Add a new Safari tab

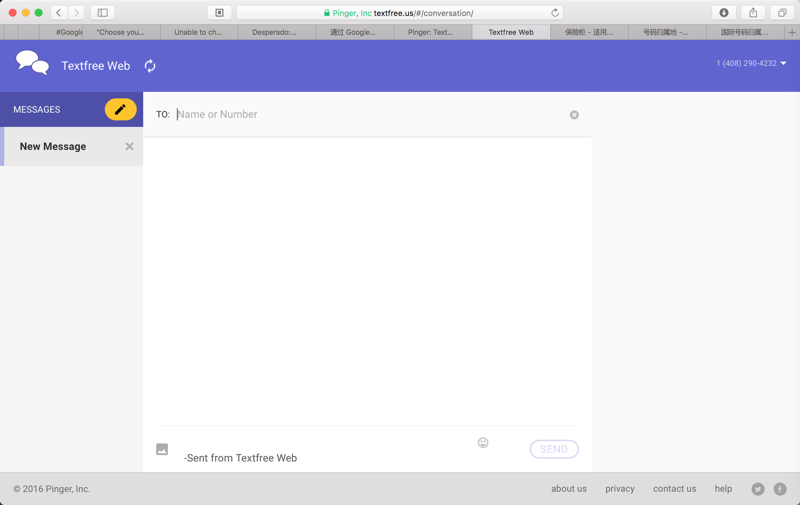[792, 32]
